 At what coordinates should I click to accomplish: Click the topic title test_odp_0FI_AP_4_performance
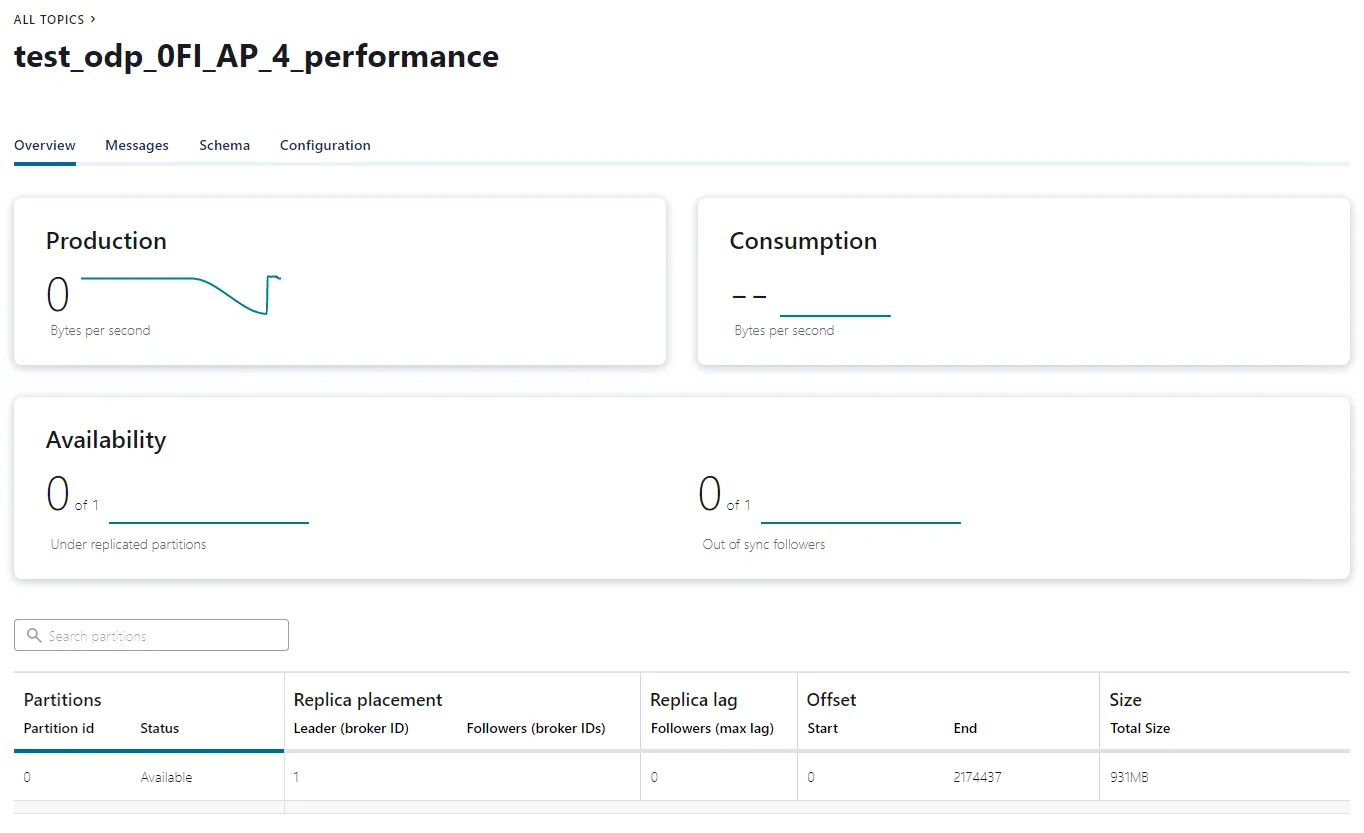coord(255,56)
